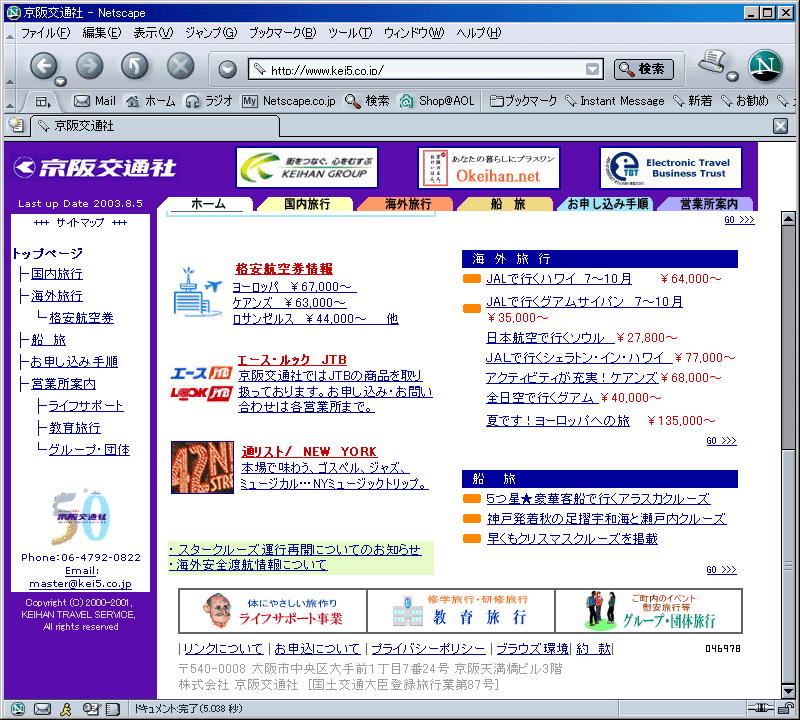Open the 新着 toolbar bookmark
800x720 pixels.
click(692, 101)
